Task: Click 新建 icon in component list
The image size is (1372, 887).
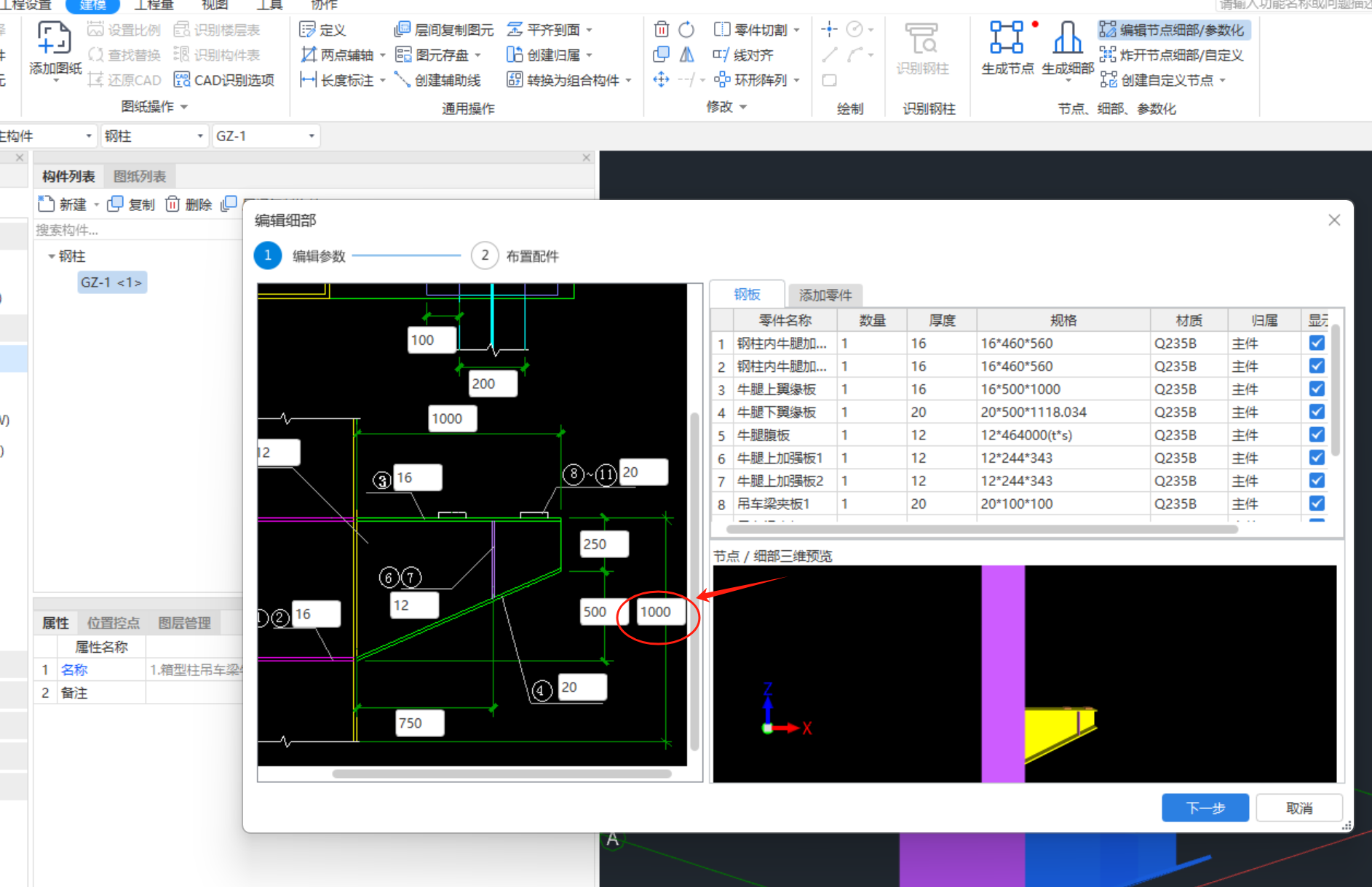Action: [x=47, y=204]
